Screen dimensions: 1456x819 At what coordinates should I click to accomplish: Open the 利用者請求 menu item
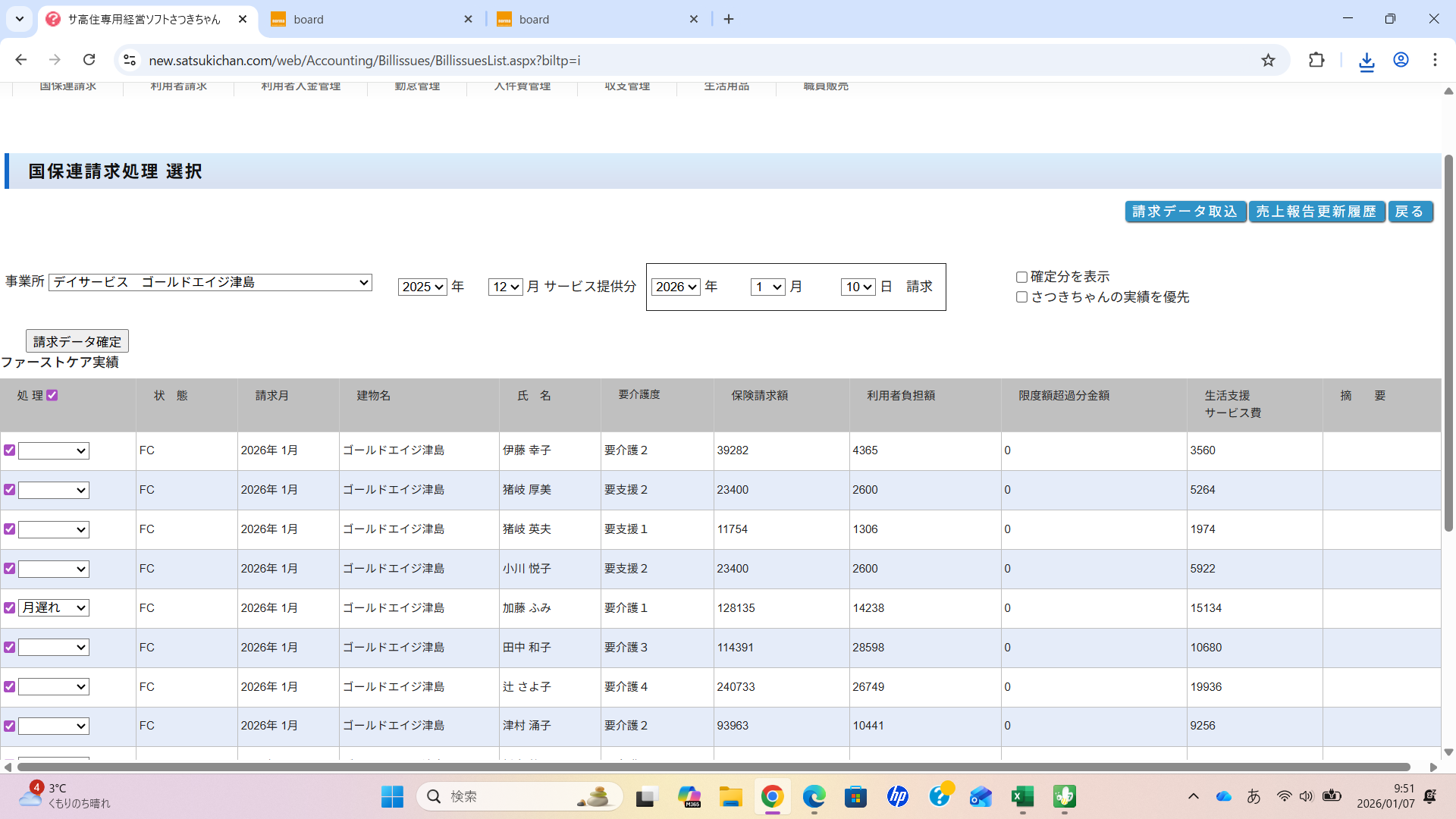click(x=178, y=86)
